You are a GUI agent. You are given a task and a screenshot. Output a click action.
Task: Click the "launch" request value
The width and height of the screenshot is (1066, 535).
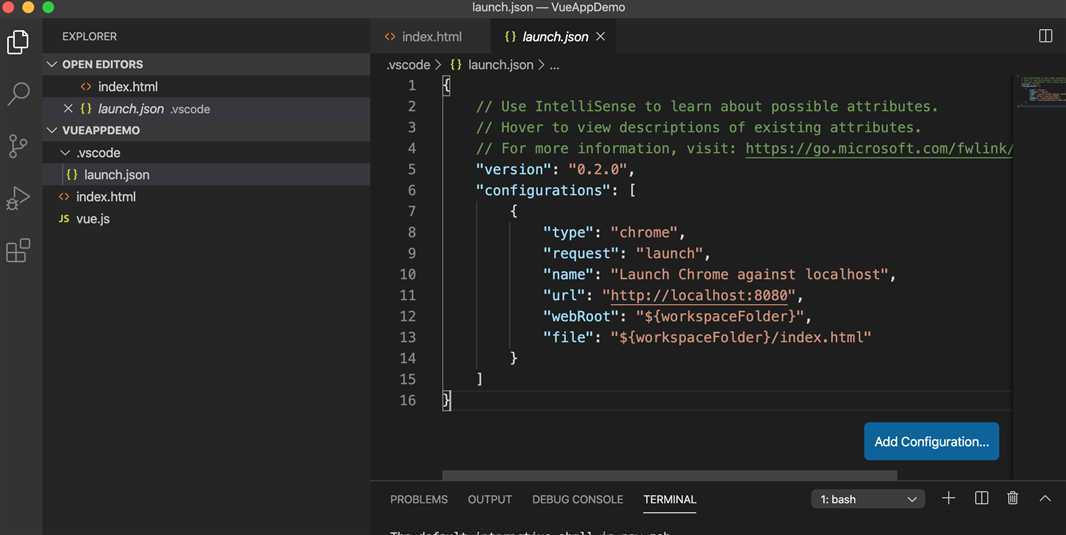pos(669,254)
